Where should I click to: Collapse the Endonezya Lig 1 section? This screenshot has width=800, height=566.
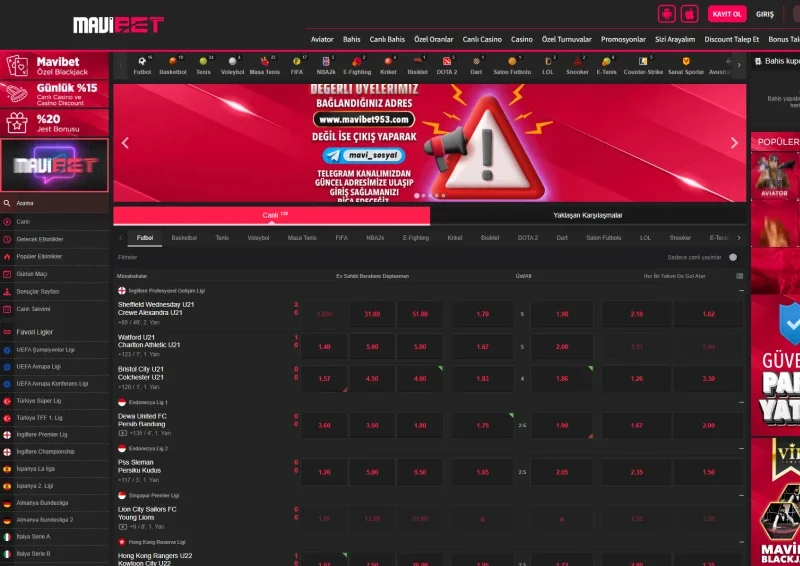(x=741, y=402)
